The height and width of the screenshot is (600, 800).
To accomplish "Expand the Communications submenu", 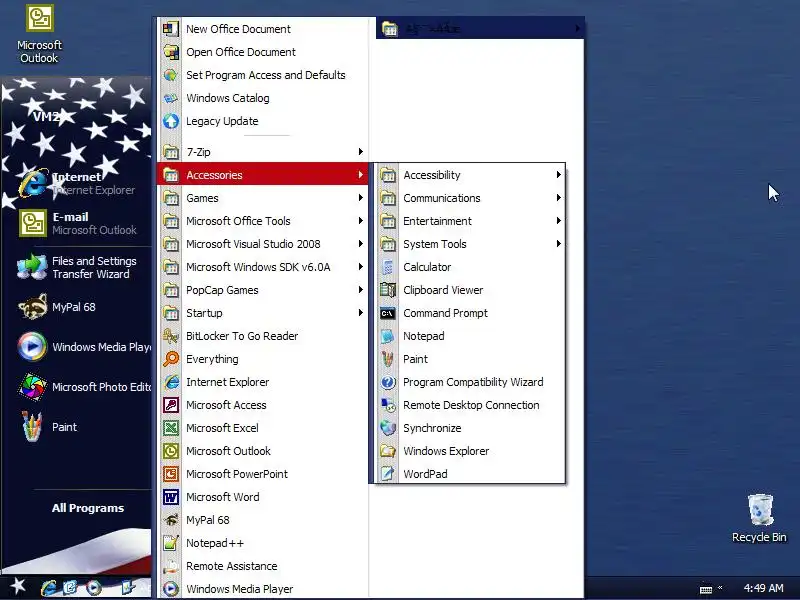I will 470,198.
